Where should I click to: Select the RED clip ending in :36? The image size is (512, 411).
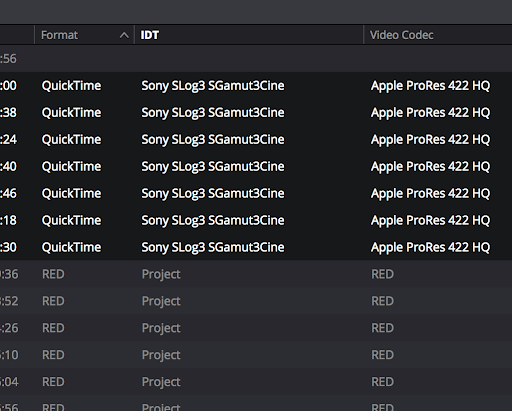tap(256, 274)
